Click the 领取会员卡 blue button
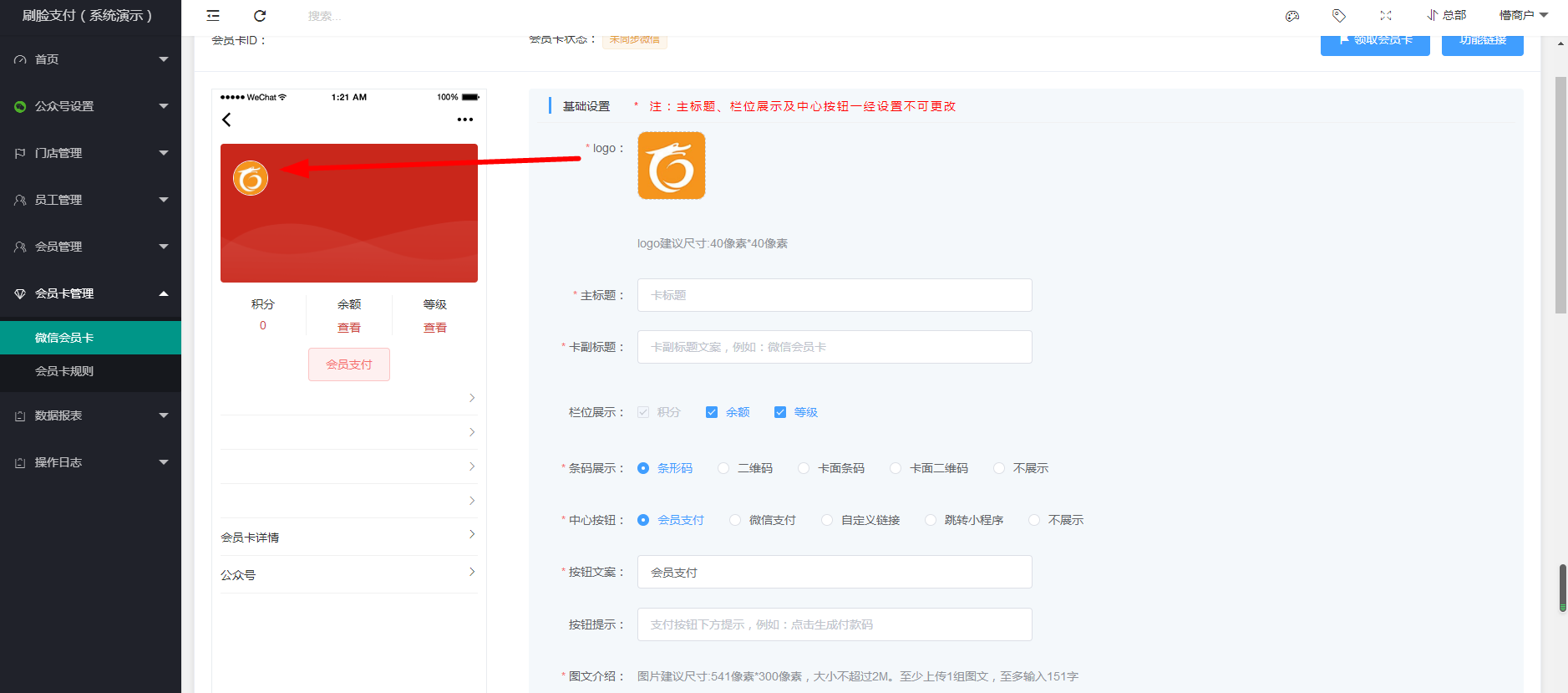The width and height of the screenshot is (1568, 693). click(1375, 45)
